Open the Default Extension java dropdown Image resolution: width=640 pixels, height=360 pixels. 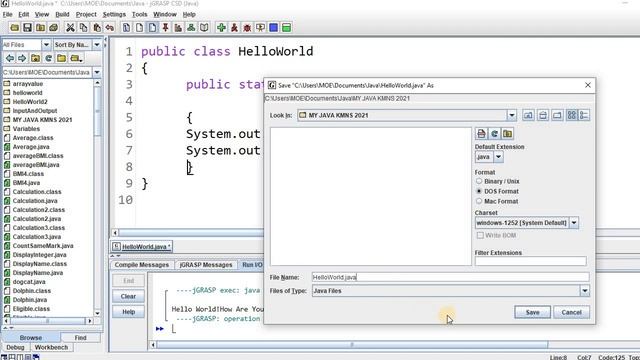[498, 157]
